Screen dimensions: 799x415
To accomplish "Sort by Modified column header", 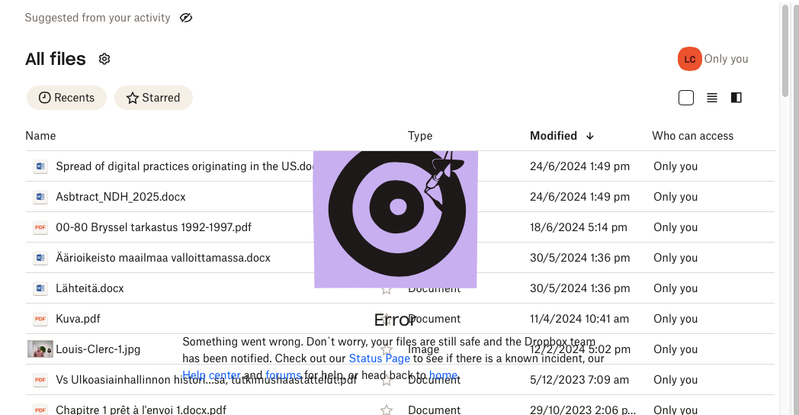I will tap(553, 136).
